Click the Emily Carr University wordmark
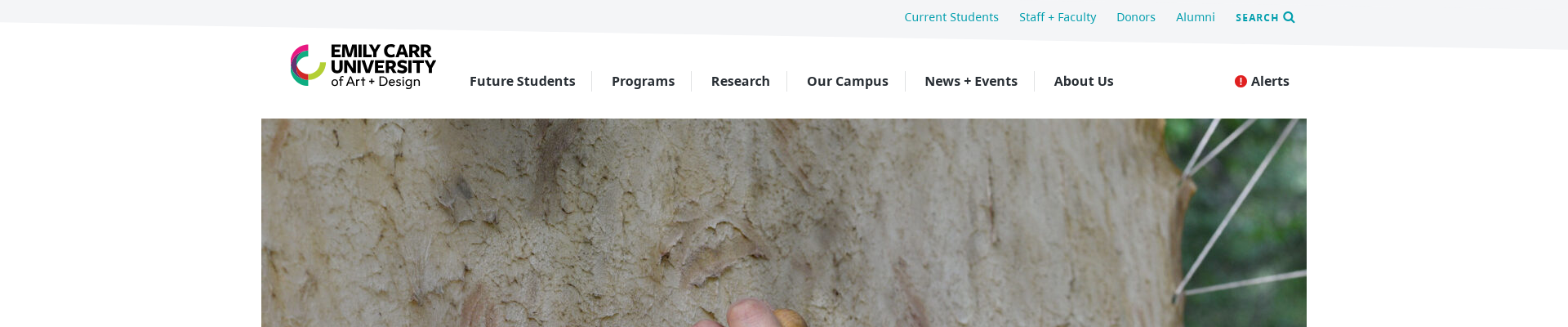The width and height of the screenshot is (1568, 327). pos(383,59)
